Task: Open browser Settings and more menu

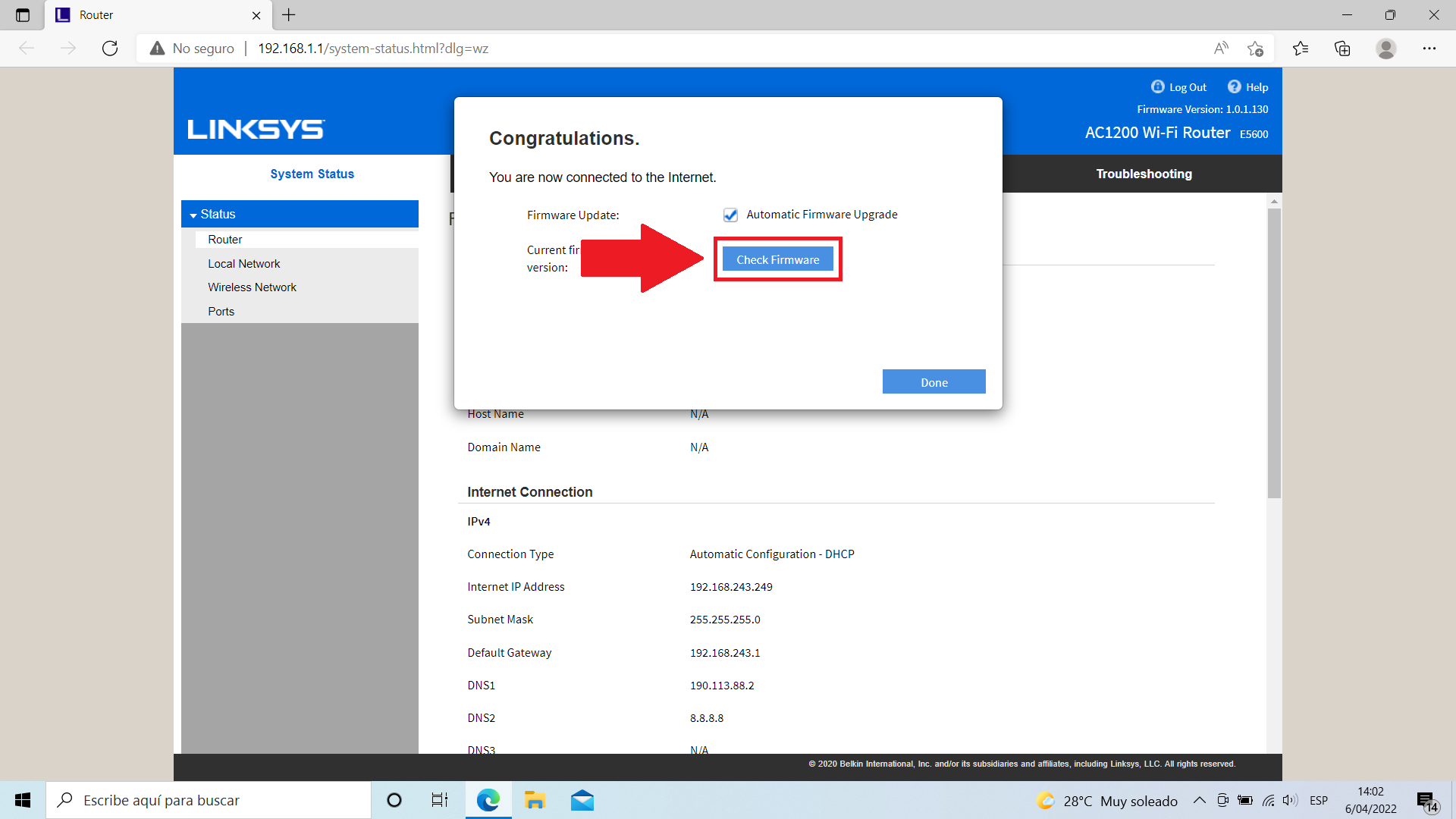Action: tap(1429, 49)
